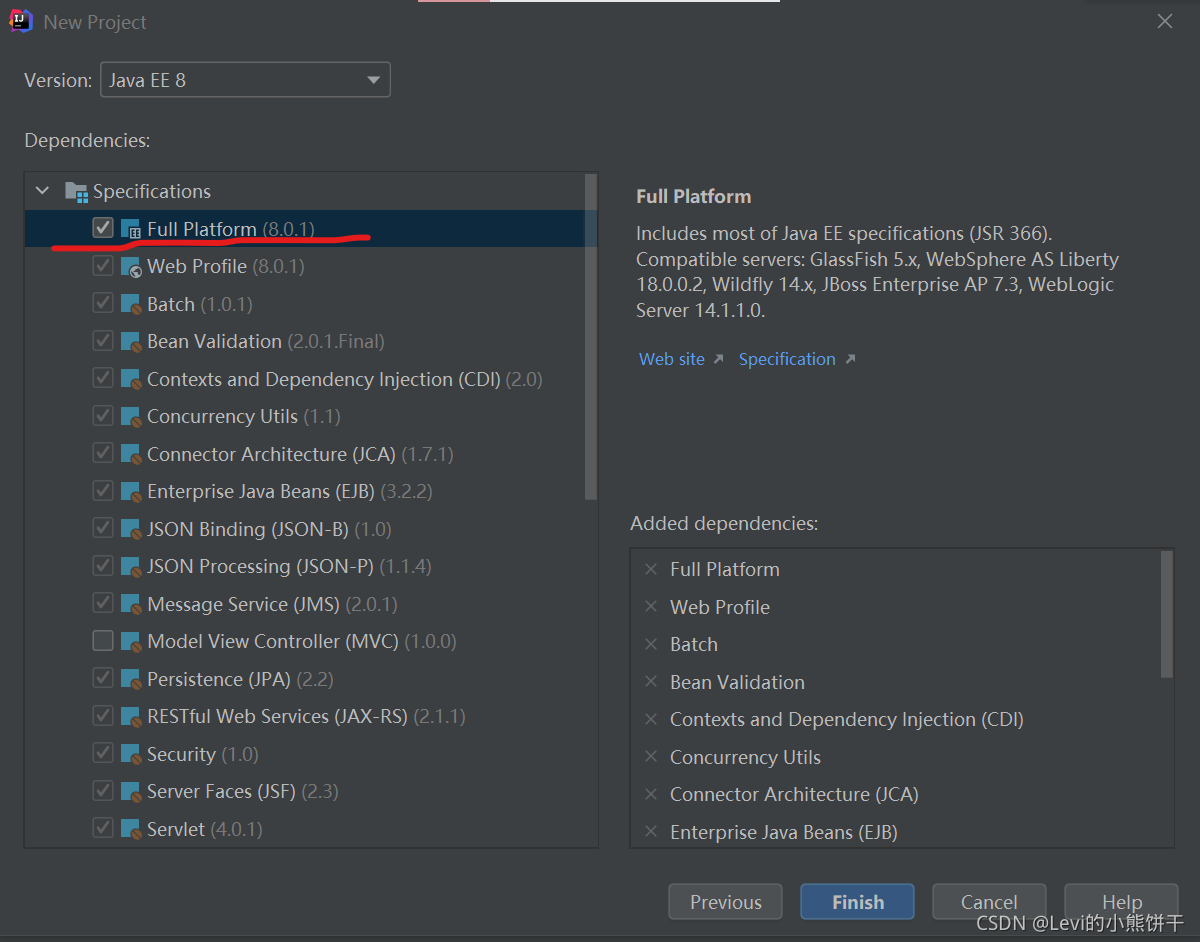Toggle the Security checkbox
This screenshot has width=1200, height=942.
click(x=103, y=753)
